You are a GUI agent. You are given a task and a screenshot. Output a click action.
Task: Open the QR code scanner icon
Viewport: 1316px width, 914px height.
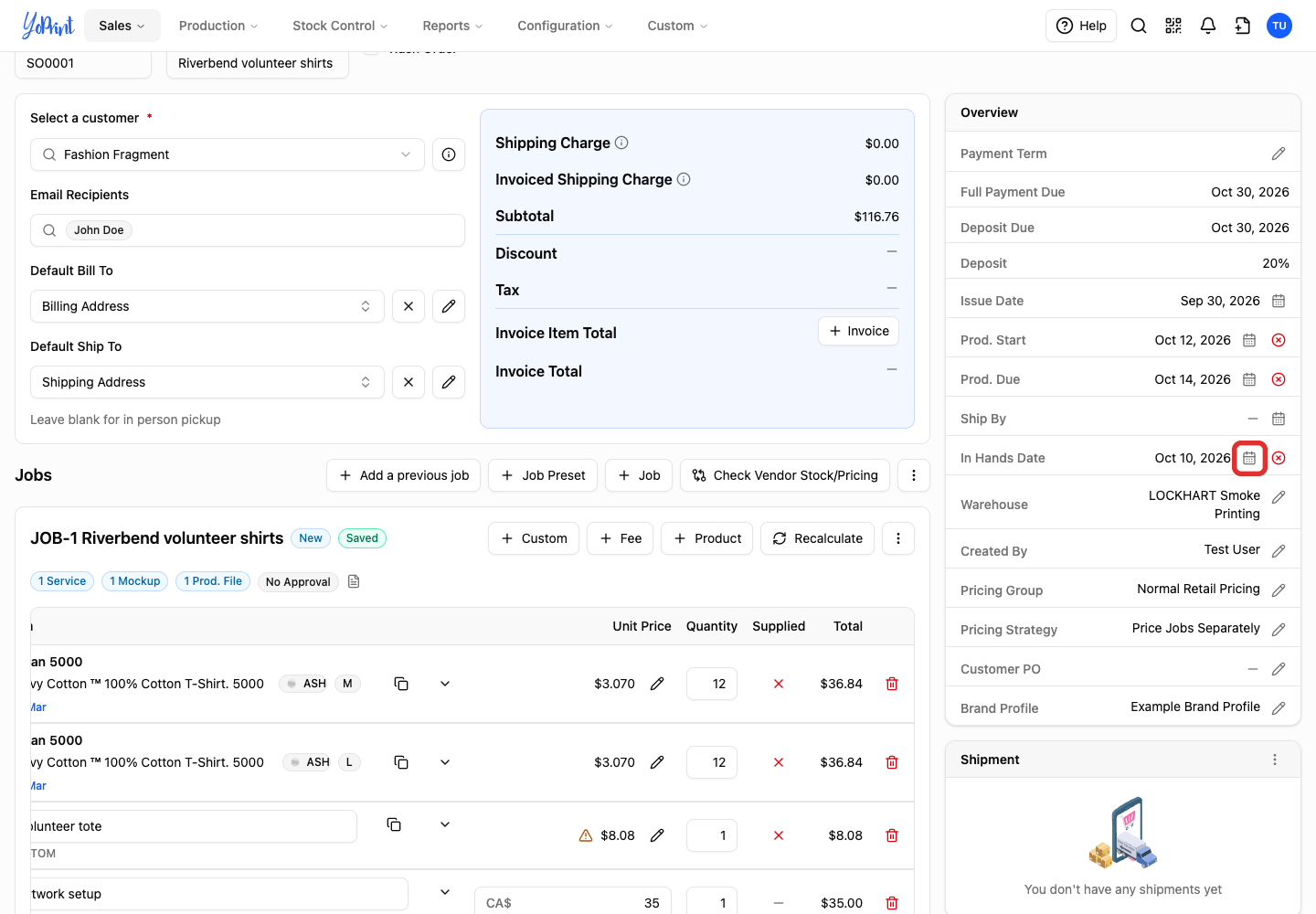(1173, 26)
